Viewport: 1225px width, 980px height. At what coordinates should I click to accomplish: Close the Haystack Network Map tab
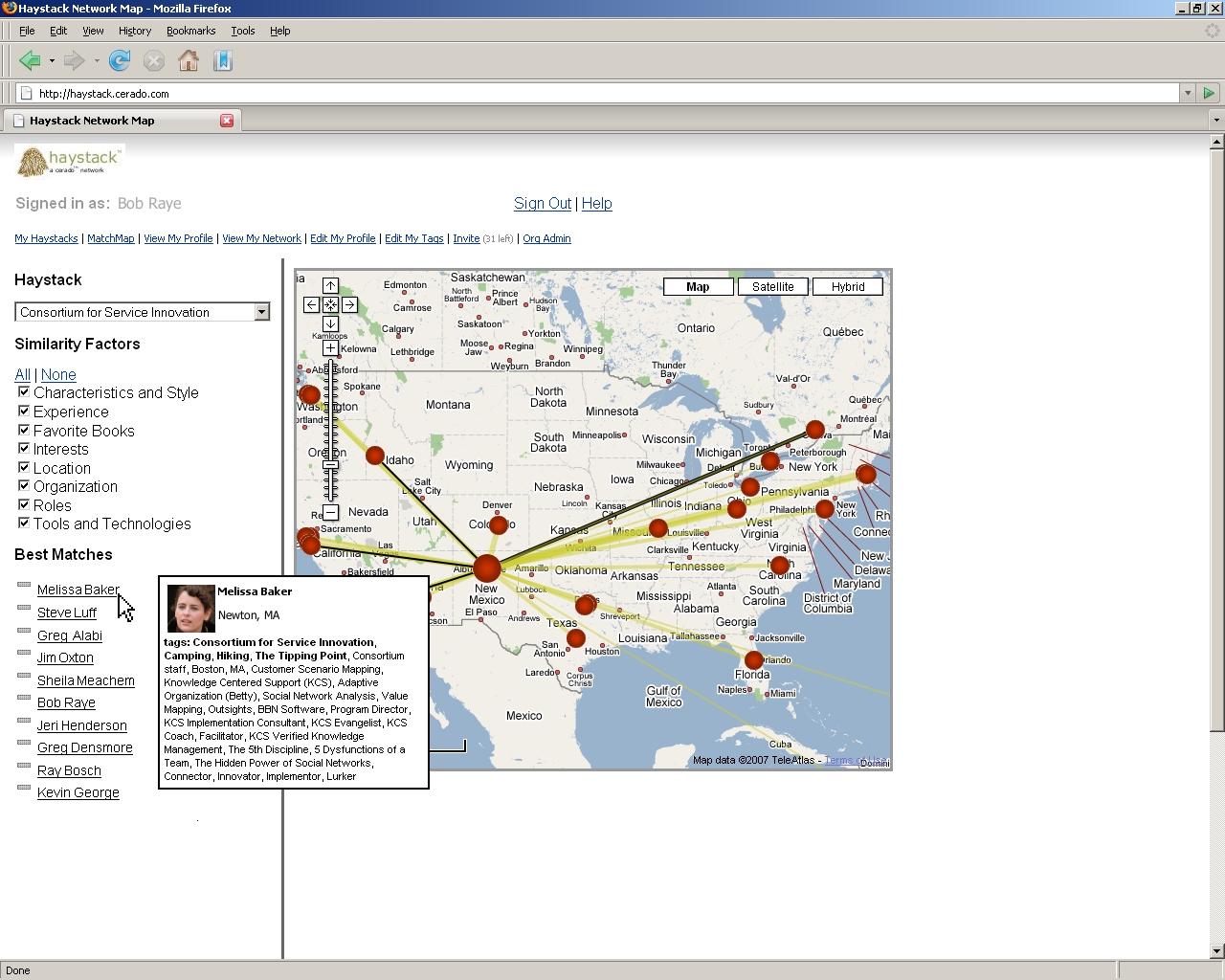click(227, 121)
